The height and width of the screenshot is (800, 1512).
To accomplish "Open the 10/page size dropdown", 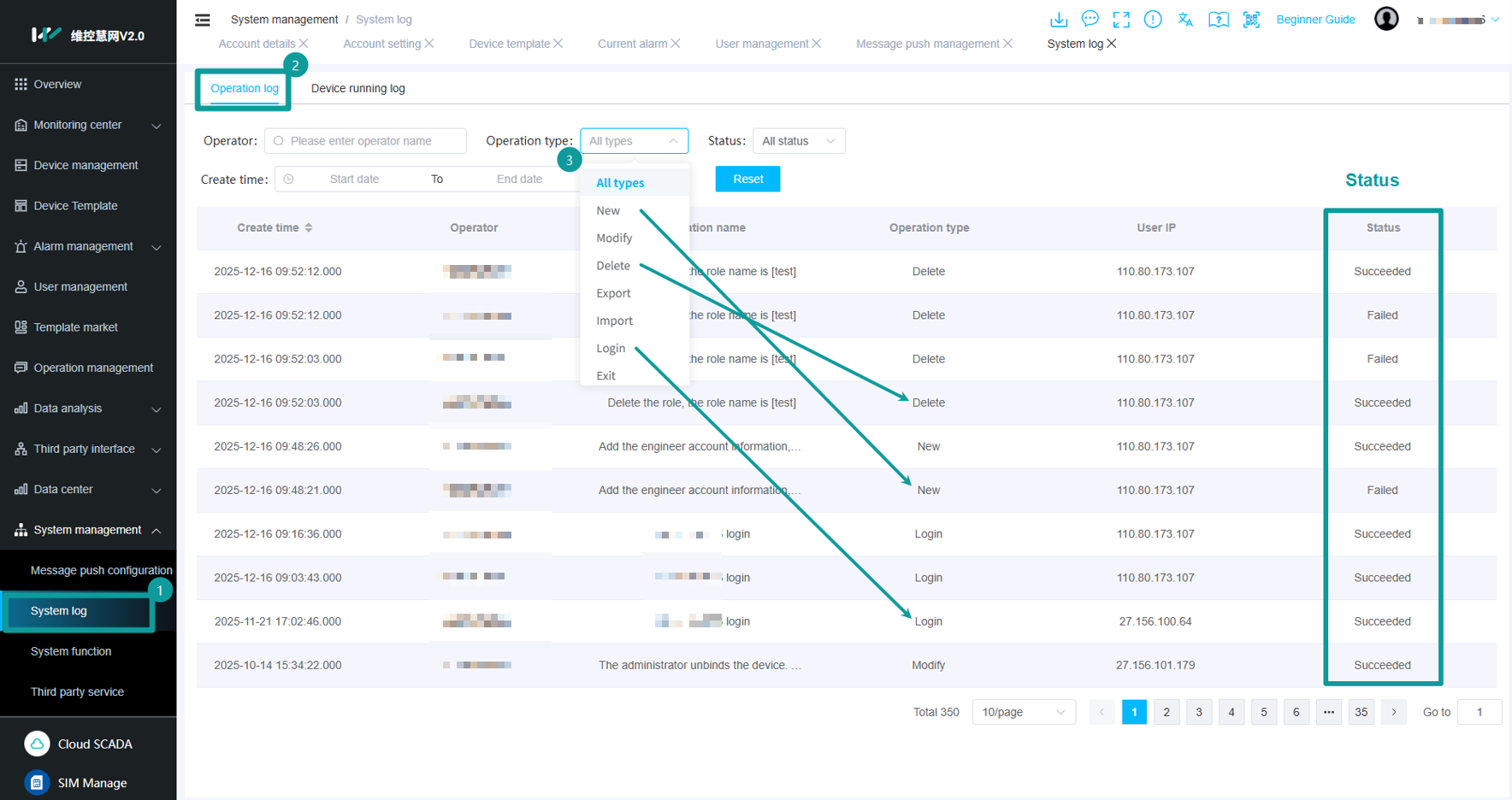I will coord(1023,712).
